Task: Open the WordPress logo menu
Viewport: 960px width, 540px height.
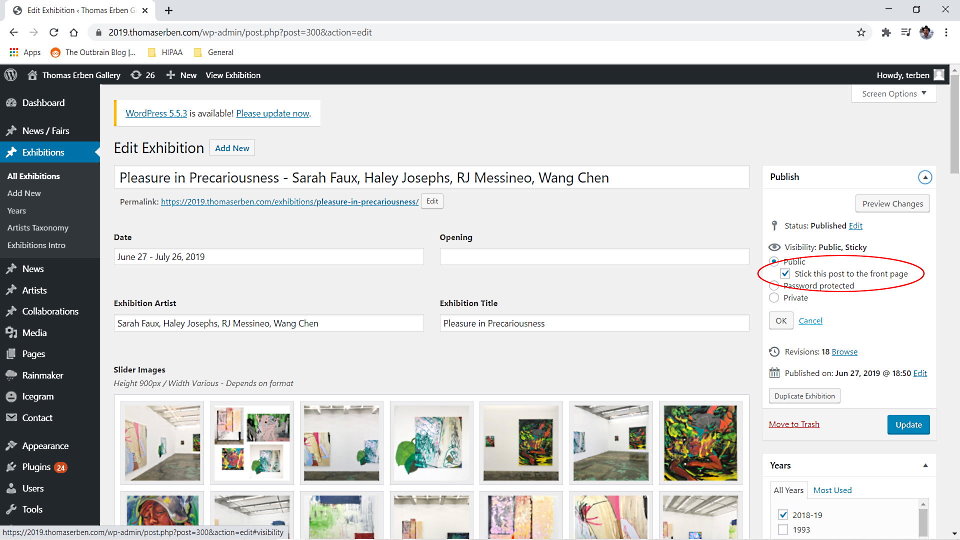Action: [10, 75]
